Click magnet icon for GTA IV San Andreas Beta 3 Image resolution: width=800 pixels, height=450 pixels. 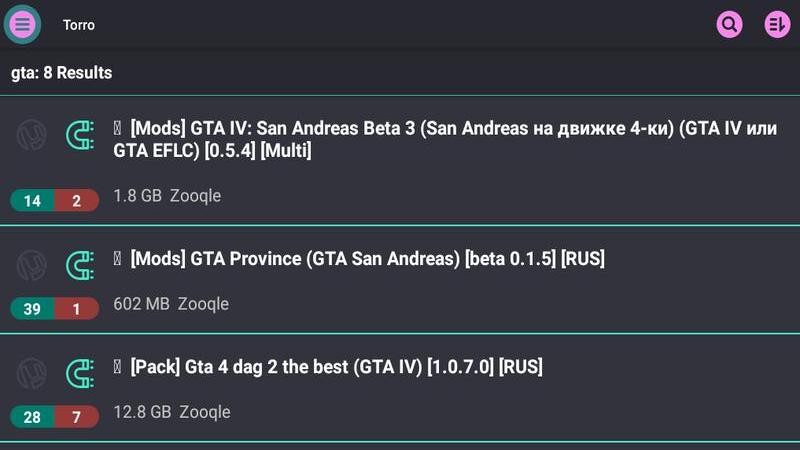pyautogui.click(x=79, y=136)
